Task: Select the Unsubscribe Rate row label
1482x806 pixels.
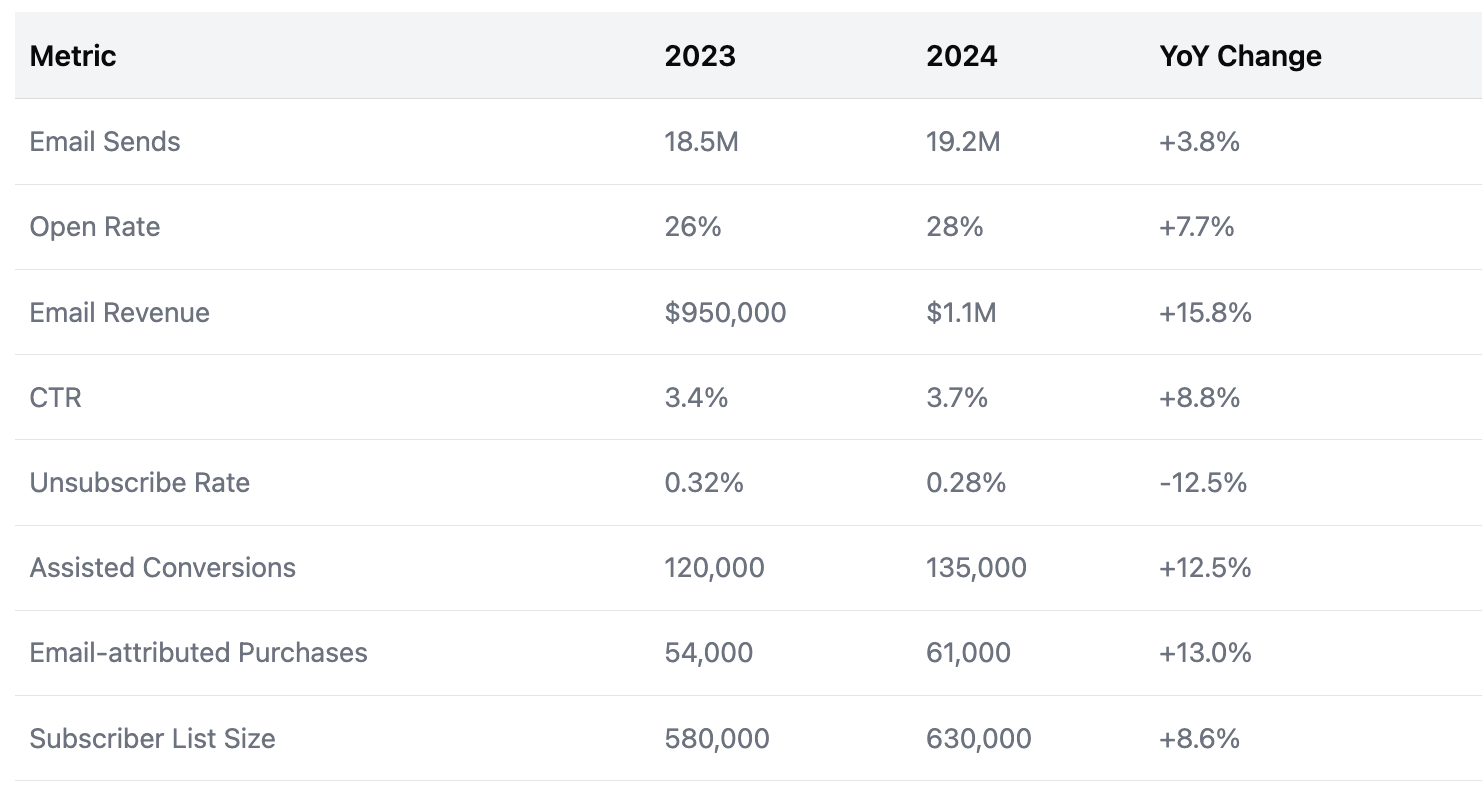Action: [140, 483]
